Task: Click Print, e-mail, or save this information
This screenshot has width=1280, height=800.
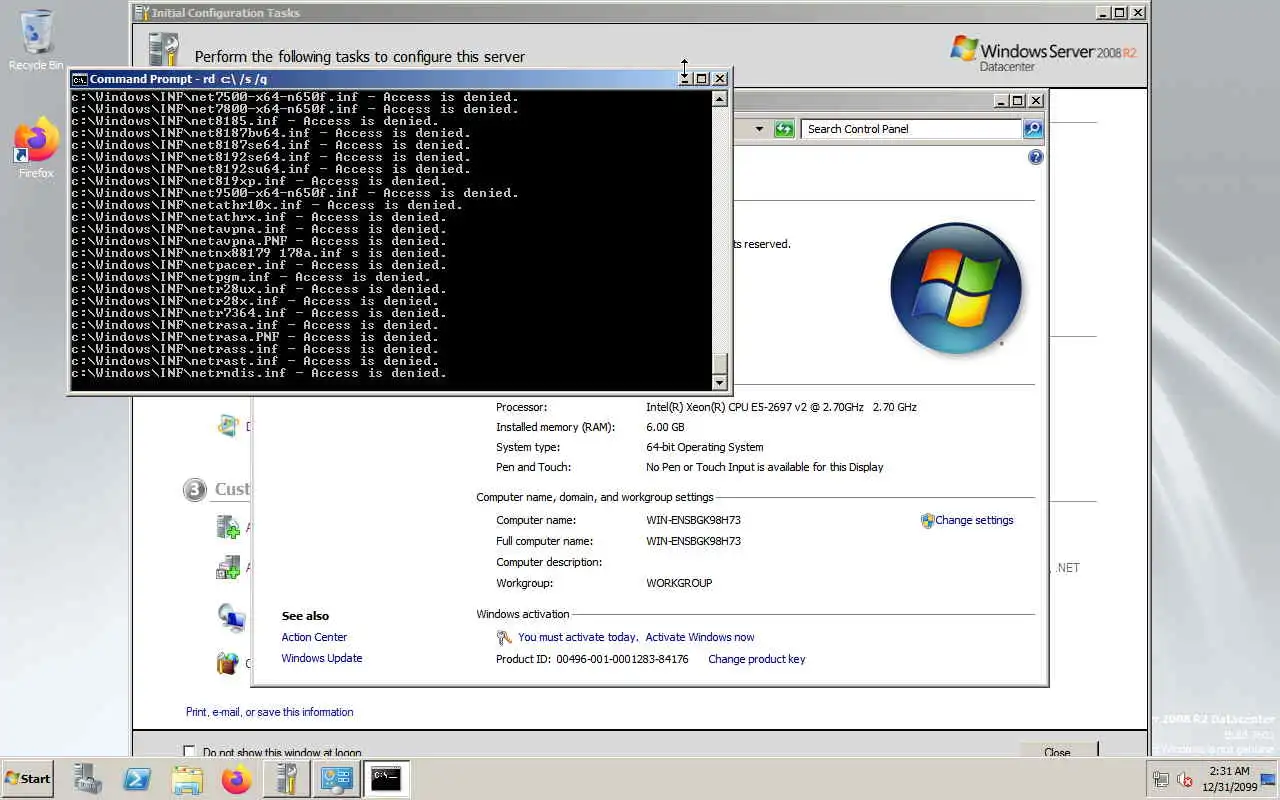Action: click(269, 712)
